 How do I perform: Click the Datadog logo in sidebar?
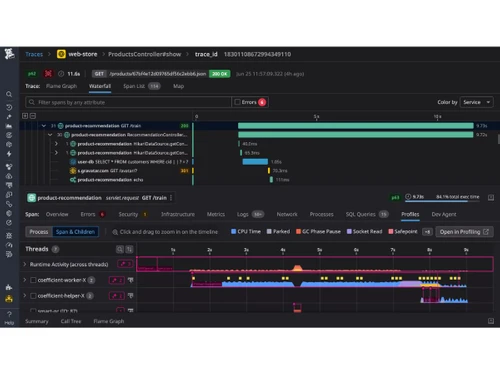pos(9,54)
